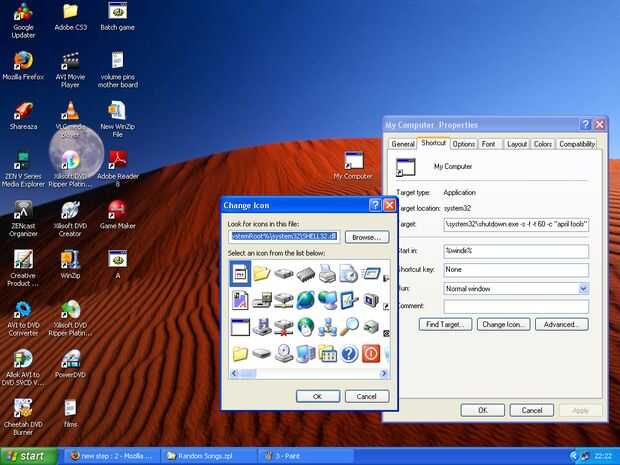Select the Google Updater desktop icon
Viewport: 620px width, 465px height.
click(x=23, y=21)
